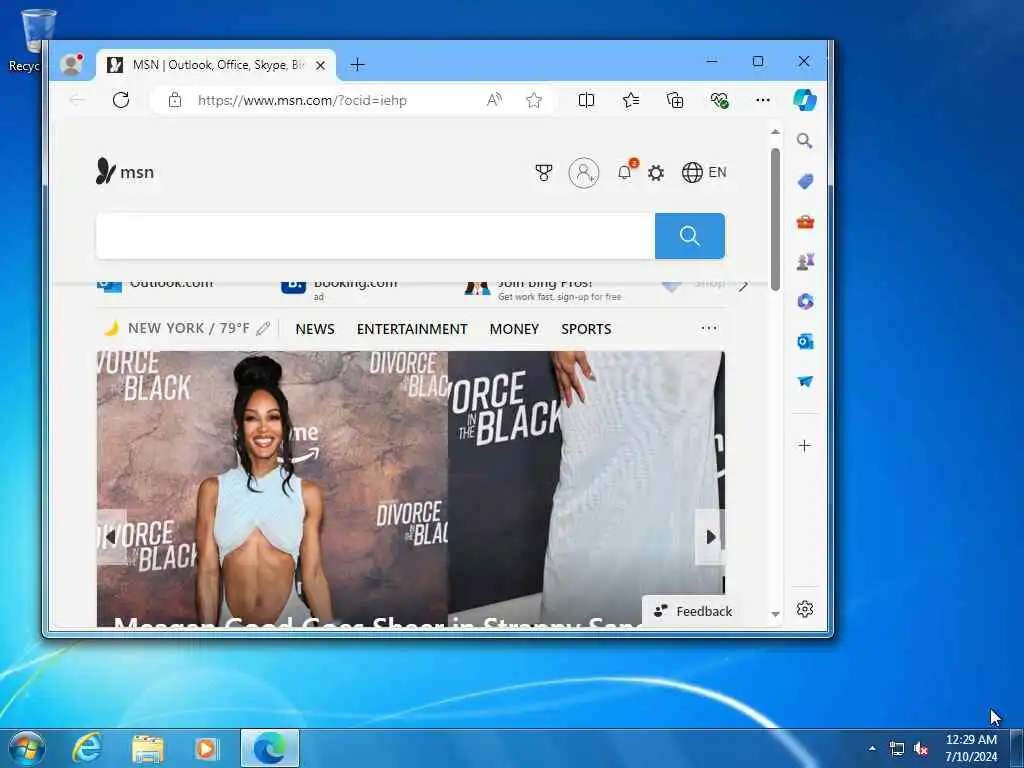Open sidebar Outlook icon

pyautogui.click(x=805, y=342)
